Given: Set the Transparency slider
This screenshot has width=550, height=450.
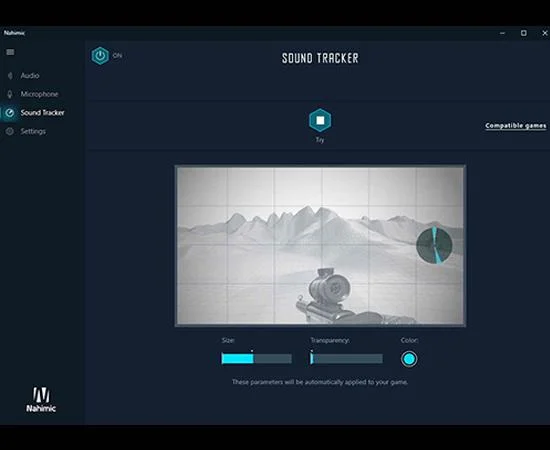Looking at the screenshot, I should pyautogui.click(x=346, y=358).
